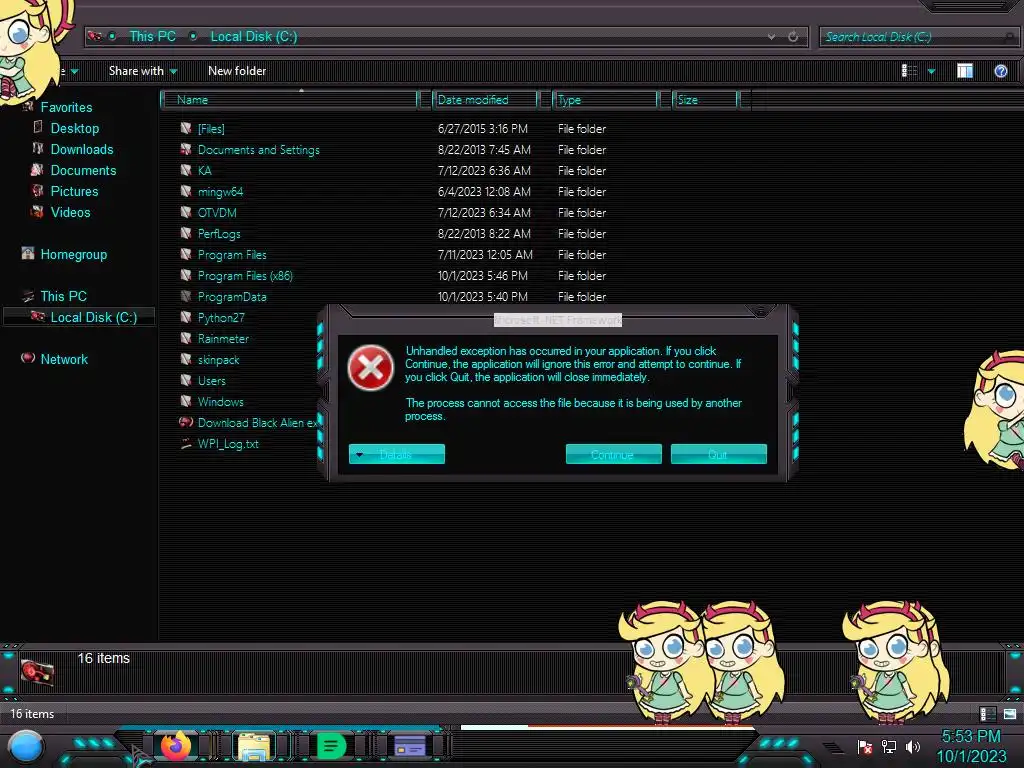Click Quit in the error dialog
This screenshot has width=1024, height=768.
718,454
